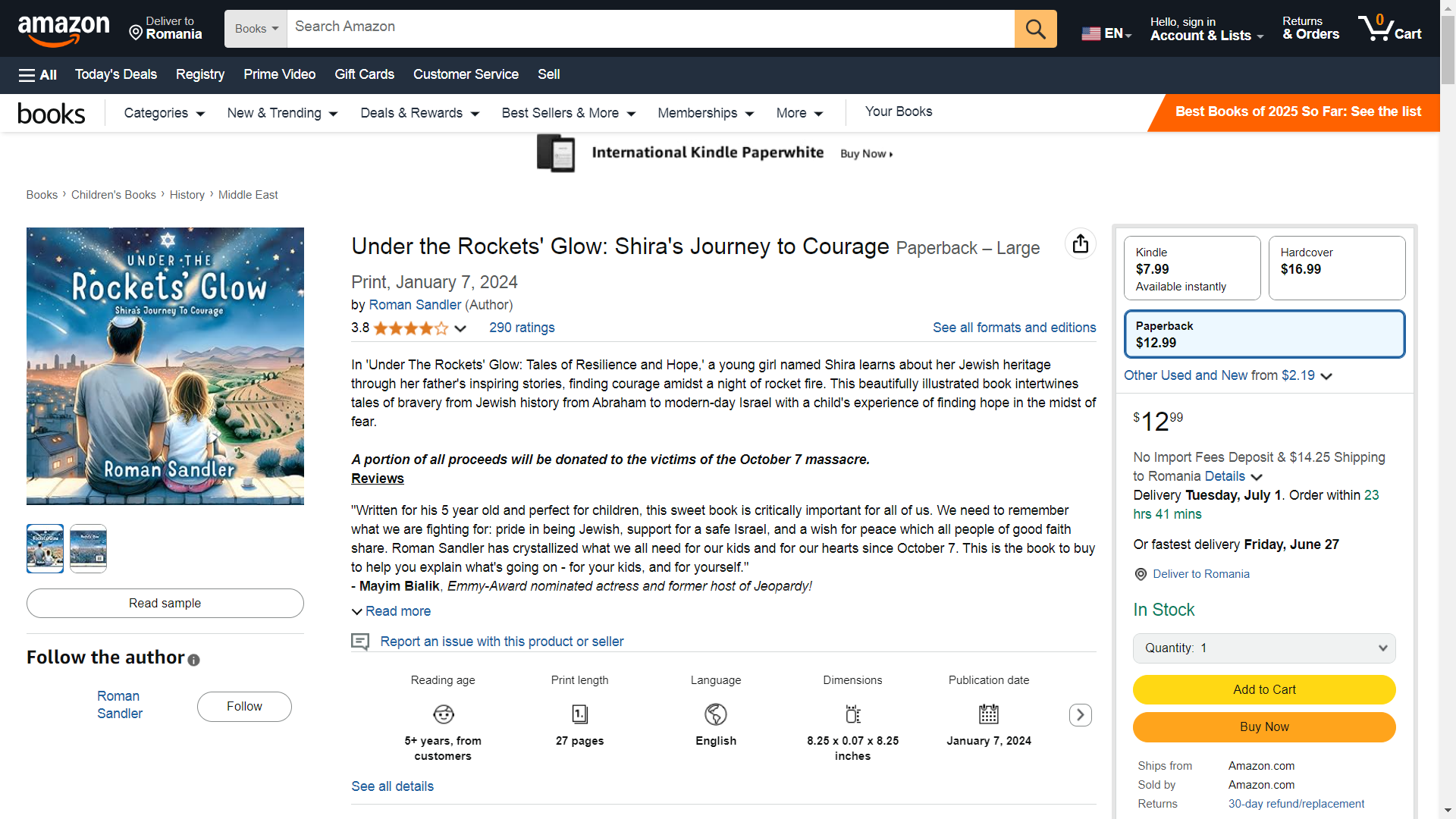Image resolution: width=1456 pixels, height=819 pixels.
Task: Expand Read more of description
Action: click(x=391, y=611)
